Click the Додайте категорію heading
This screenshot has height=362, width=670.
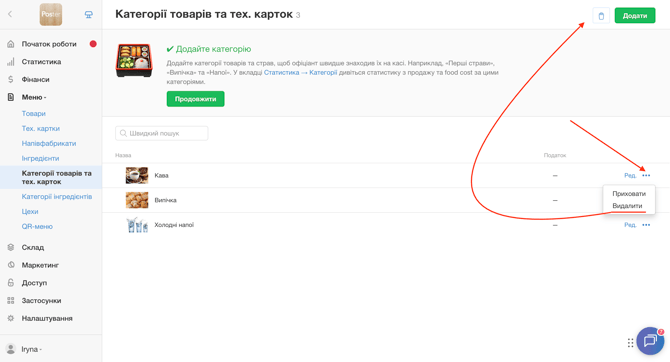pyautogui.click(x=209, y=49)
